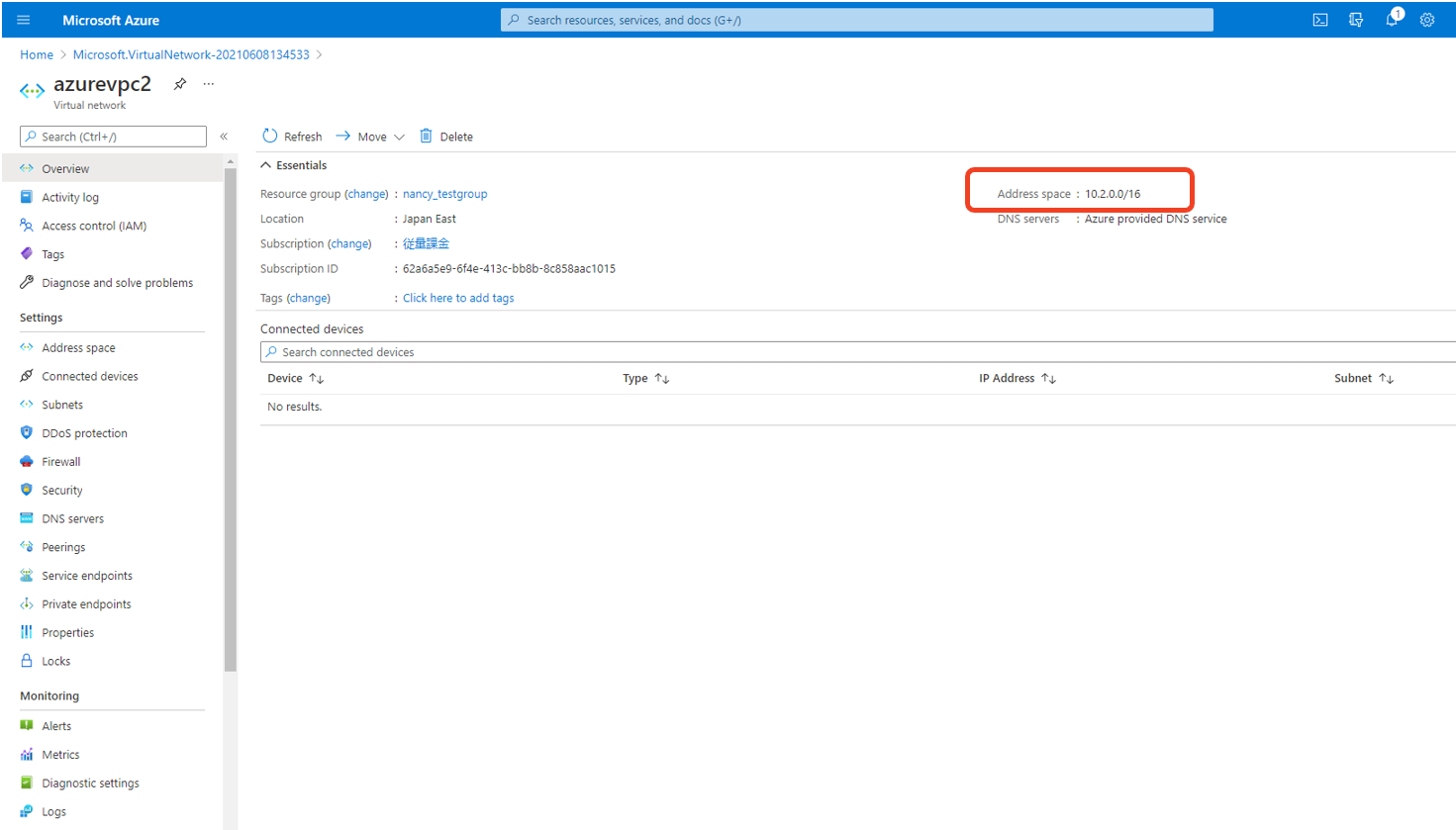Click the Metrics chart icon
Image resolution: width=1456 pixels, height=830 pixels.
pos(27,754)
